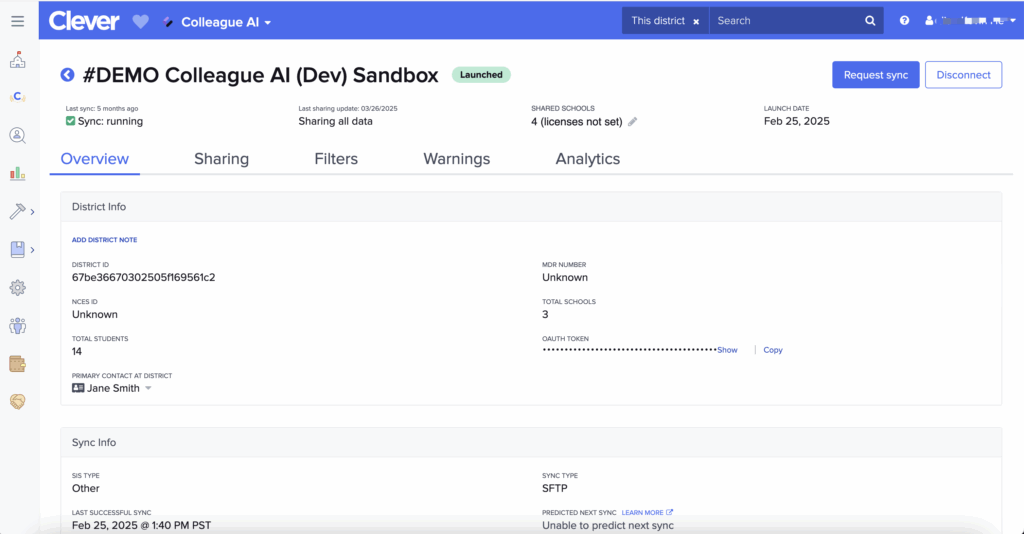Click into the Search input field
1024x534 pixels.
[785, 21]
